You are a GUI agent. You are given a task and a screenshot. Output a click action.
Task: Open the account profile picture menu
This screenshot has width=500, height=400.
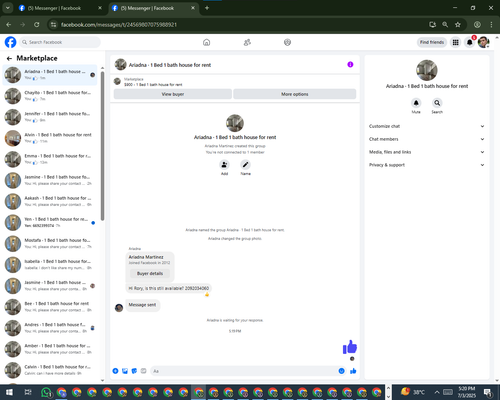483,42
